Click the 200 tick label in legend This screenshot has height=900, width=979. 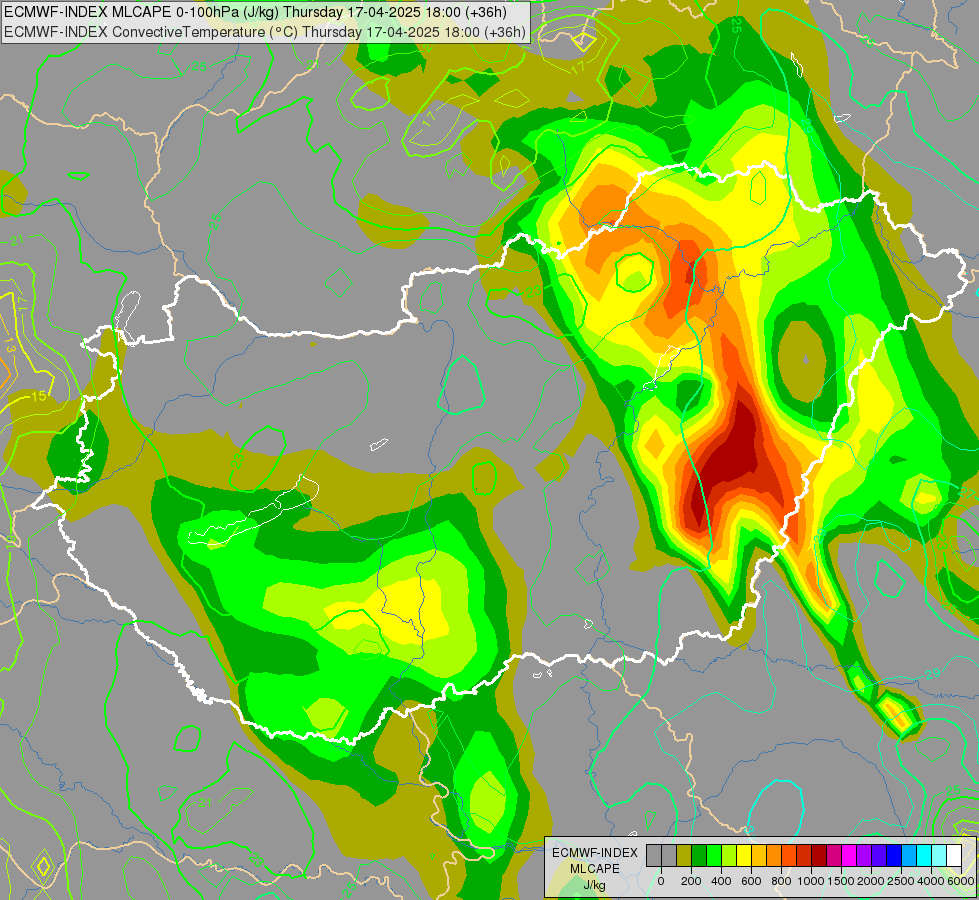(691, 881)
